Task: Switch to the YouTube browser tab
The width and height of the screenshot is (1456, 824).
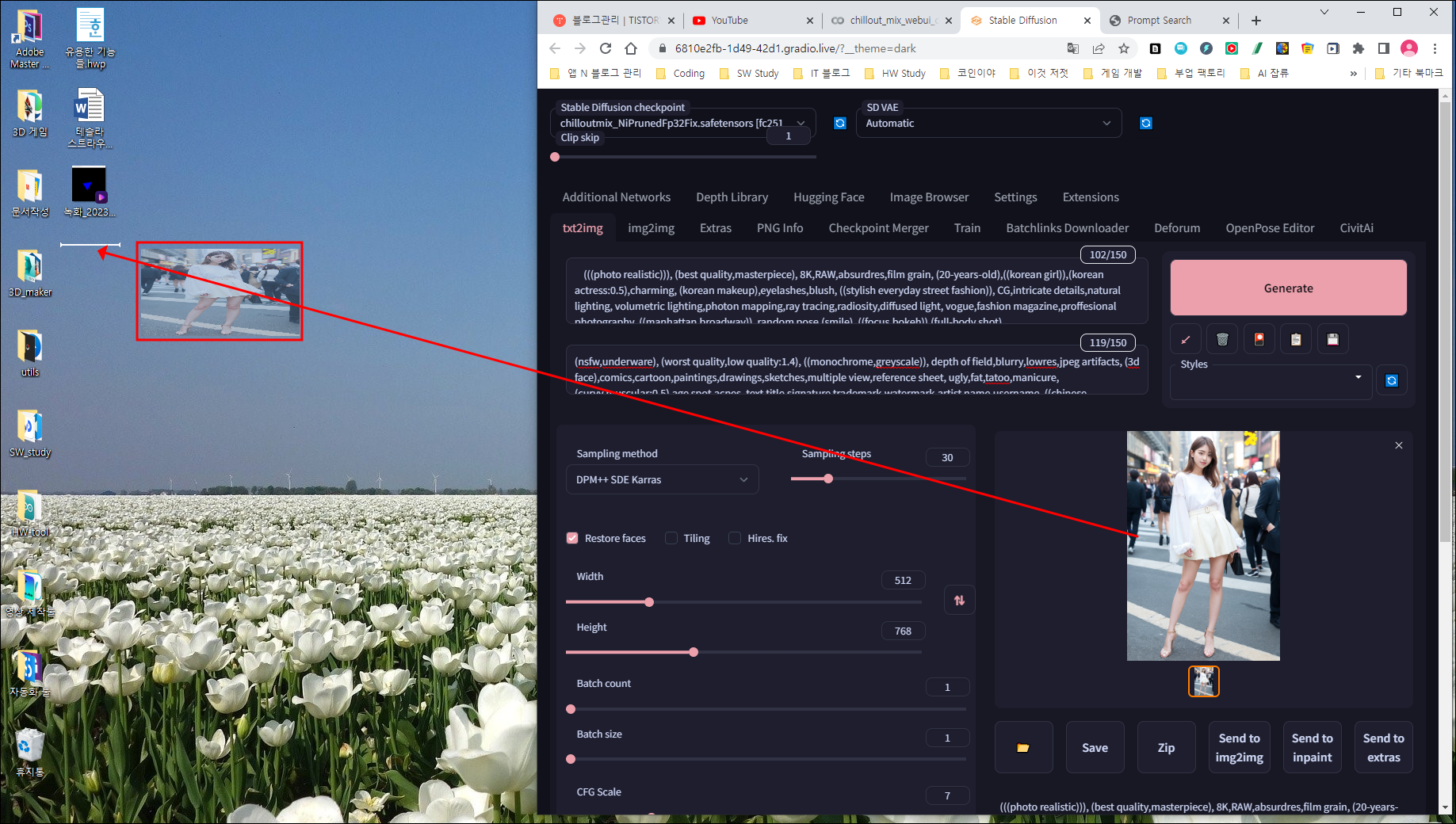Action: point(750,21)
